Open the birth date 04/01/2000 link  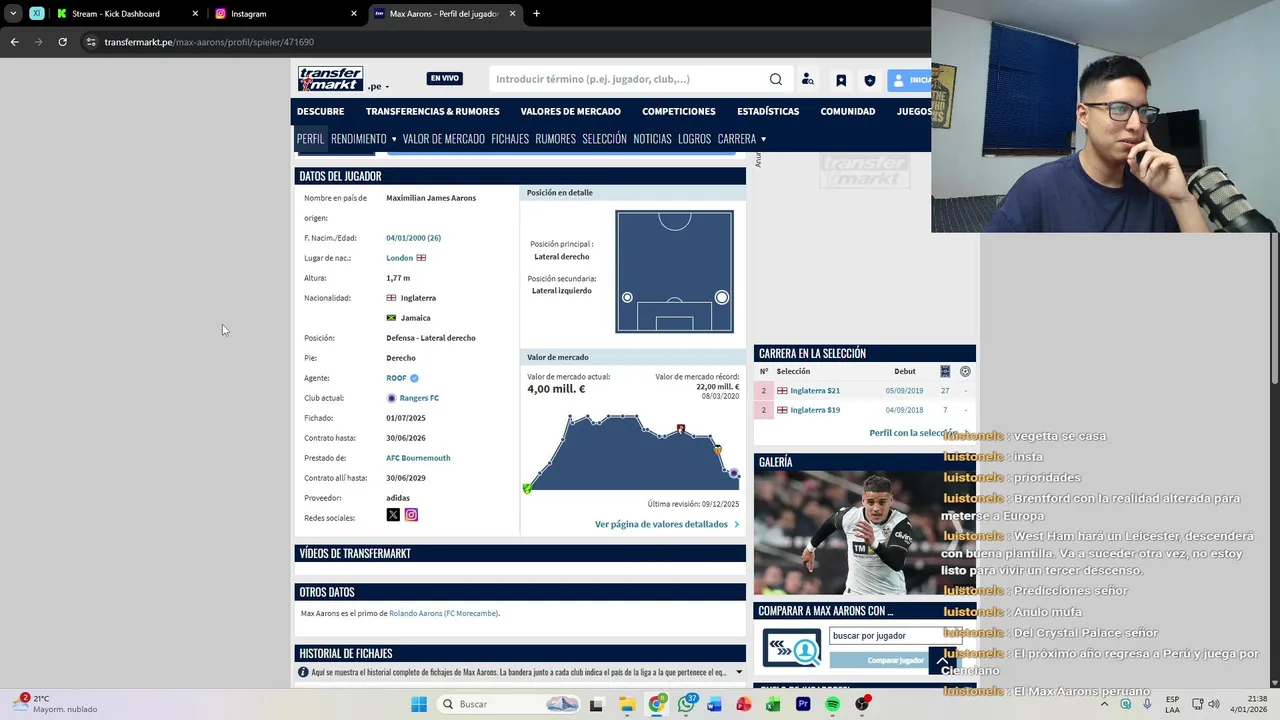pos(413,238)
